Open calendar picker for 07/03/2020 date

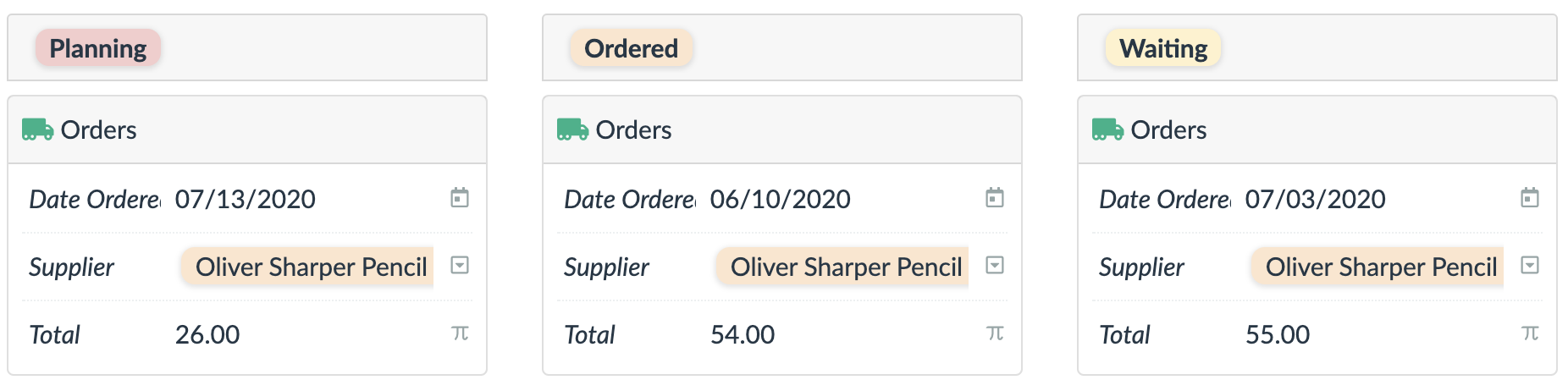1530,198
